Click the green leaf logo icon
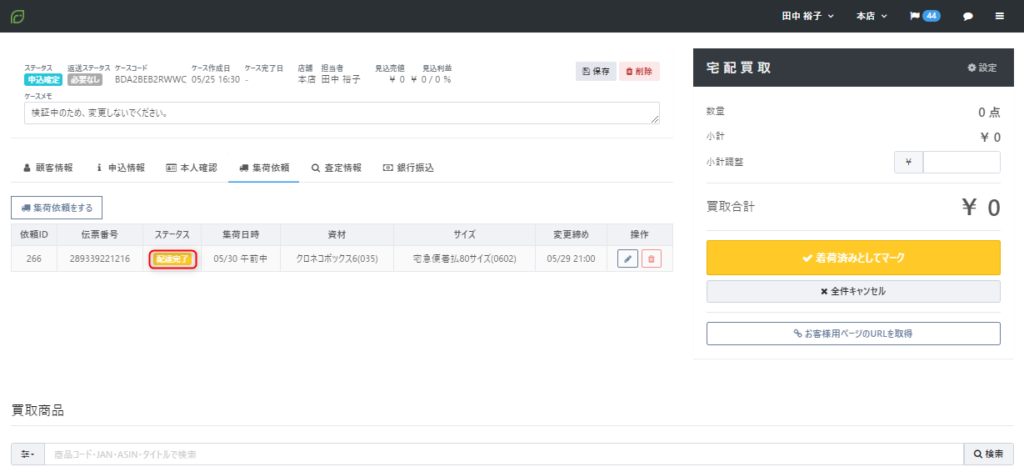 tap(18, 16)
